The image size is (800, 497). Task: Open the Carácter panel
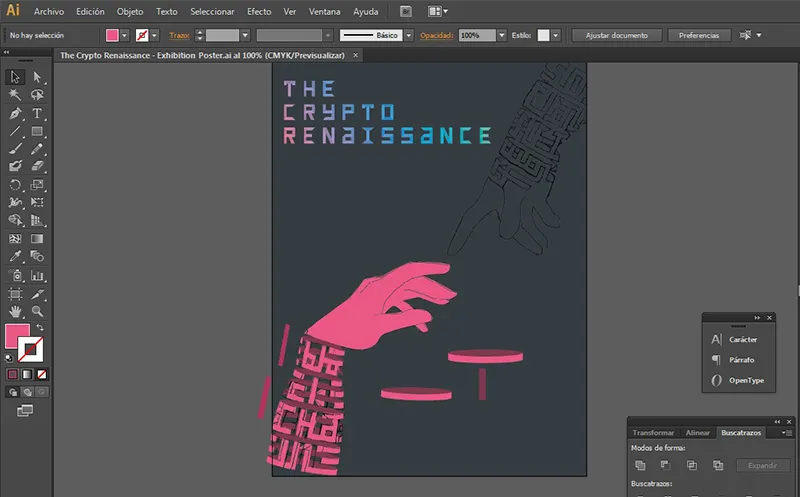coord(742,340)
